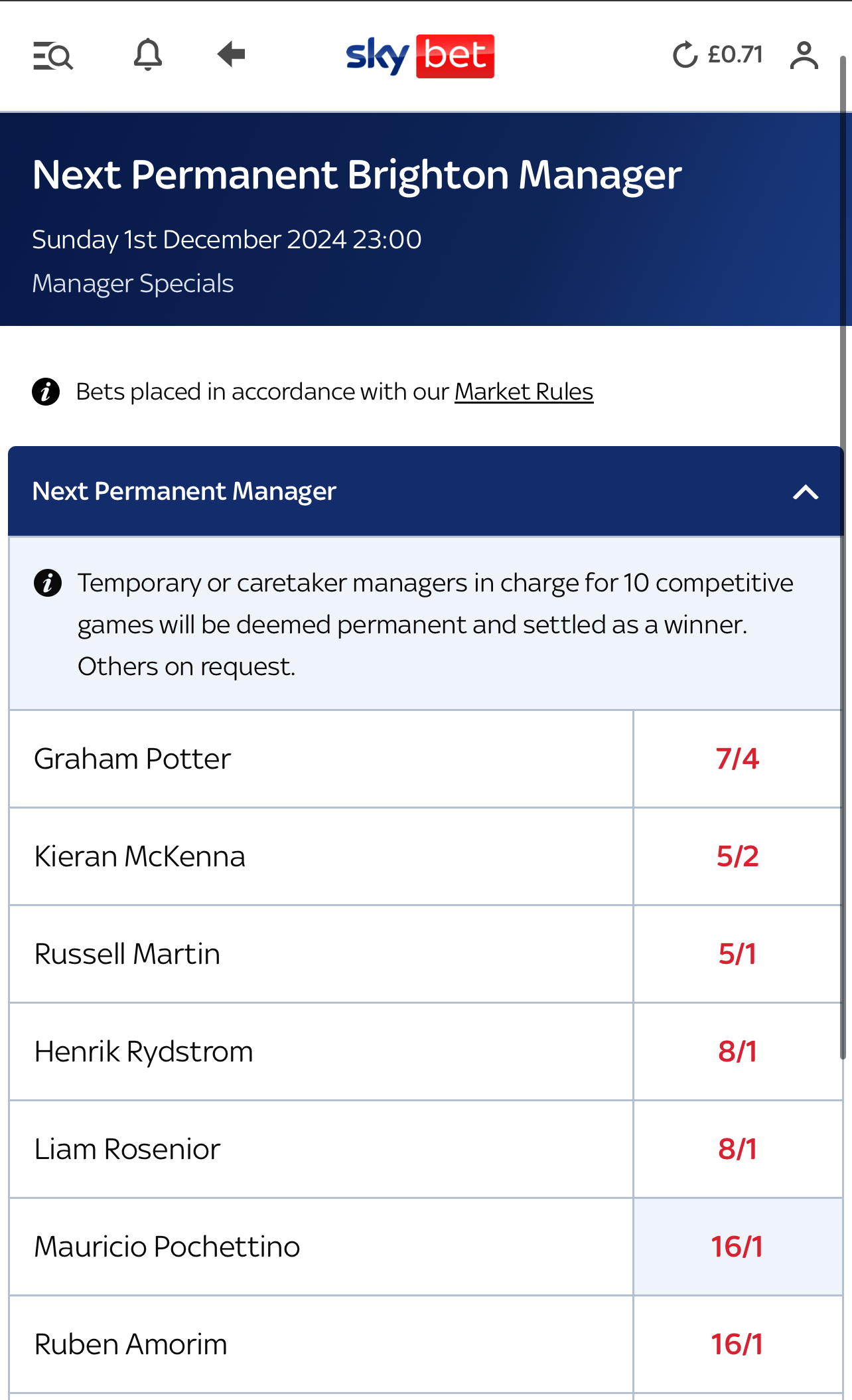
Task: Select Graham Potter odds 7/4
Action: pyautogui.click(x=737, y=759)
